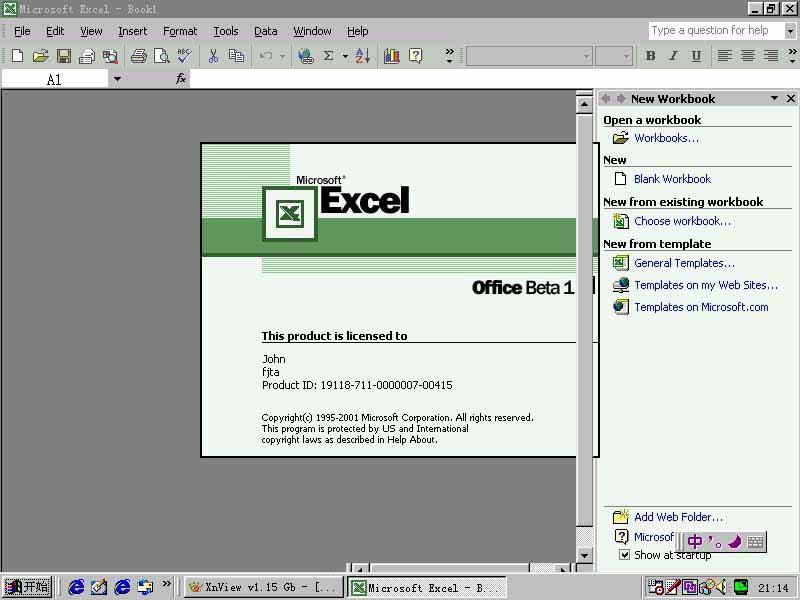This screenshot has width=800, height=600.
Task: Open the Tools menu
Action: [x=226, y=31]
